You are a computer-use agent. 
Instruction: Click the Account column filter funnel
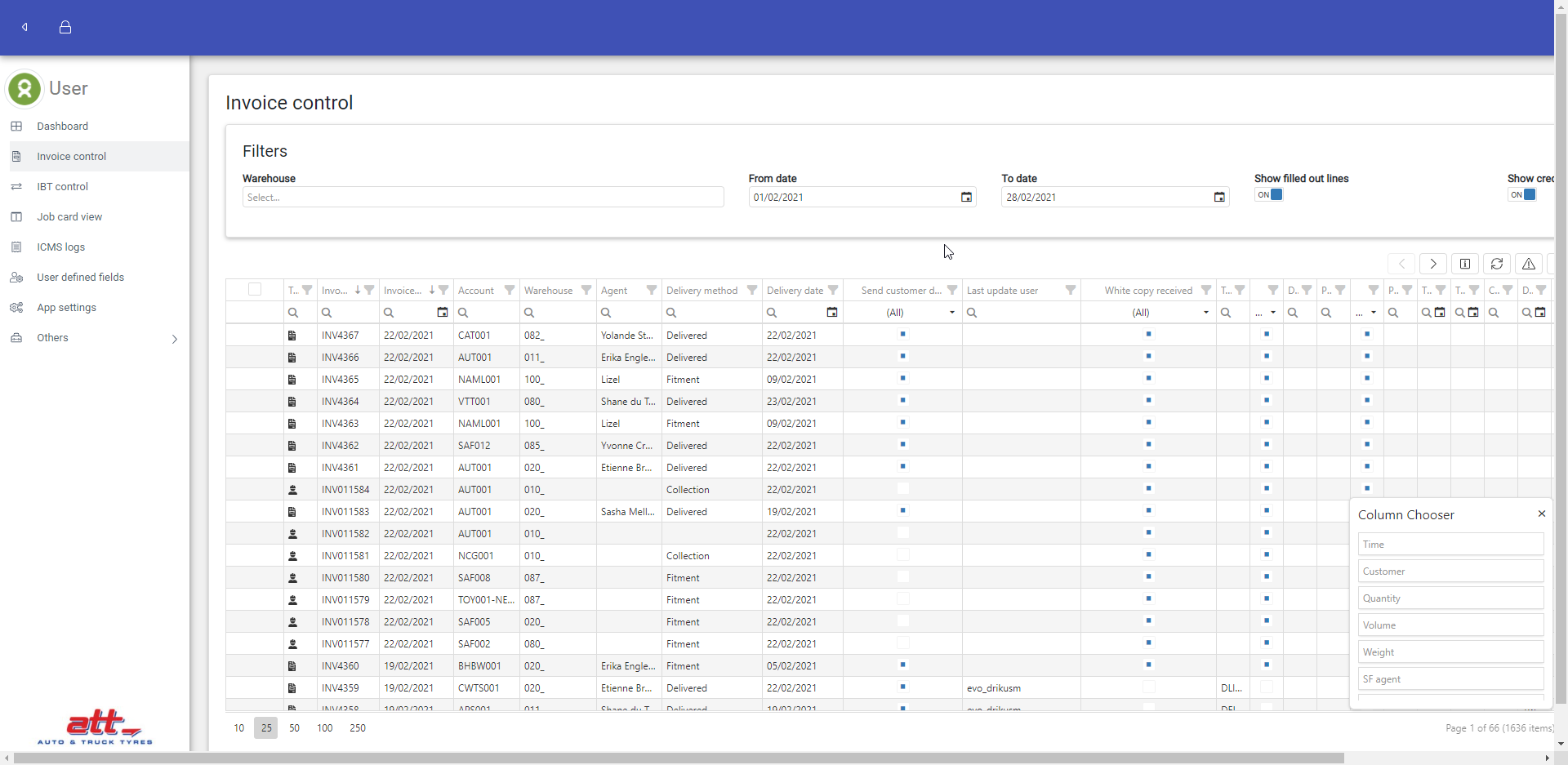point(510,291)
